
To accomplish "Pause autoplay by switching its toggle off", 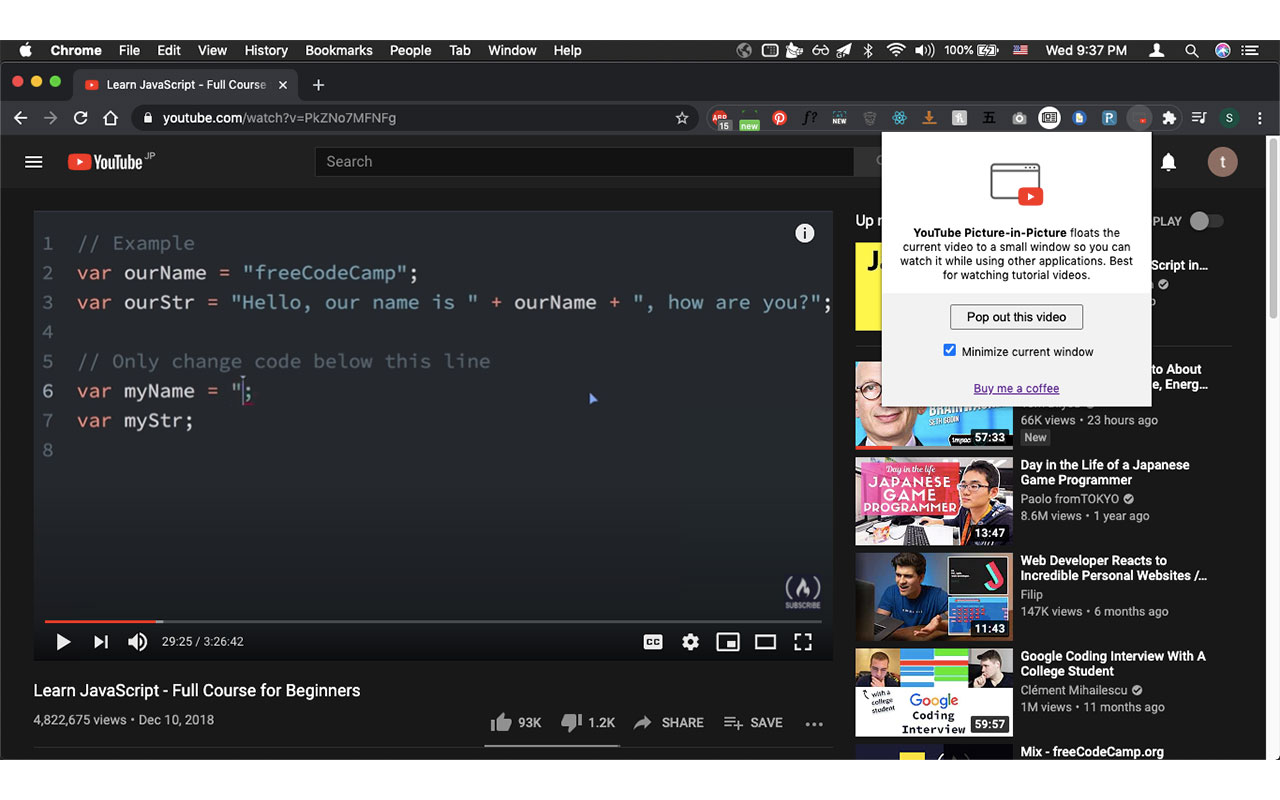I will click(1206, 221).
